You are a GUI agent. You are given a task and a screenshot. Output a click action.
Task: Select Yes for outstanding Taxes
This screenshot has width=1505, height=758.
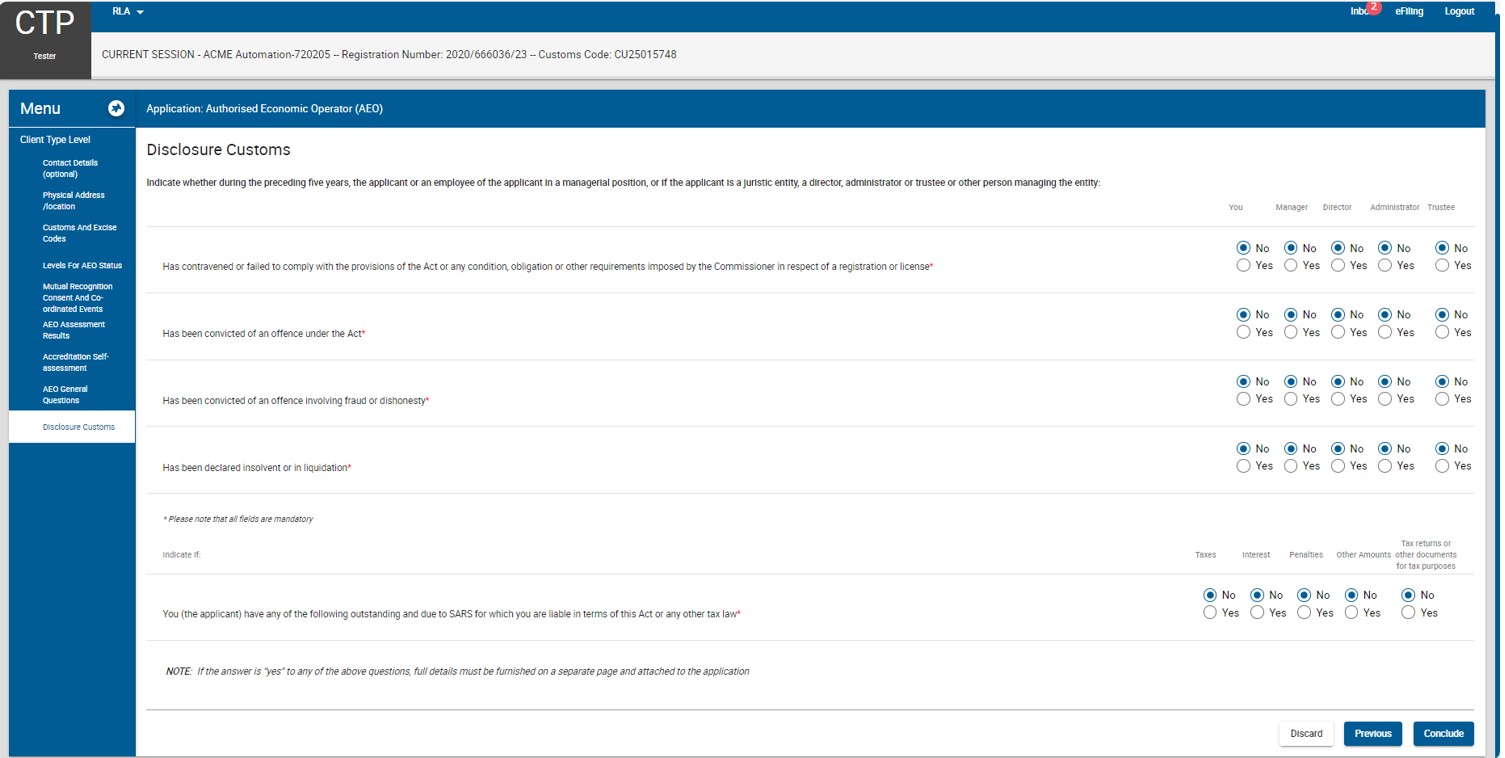[x=1210, y=613]
